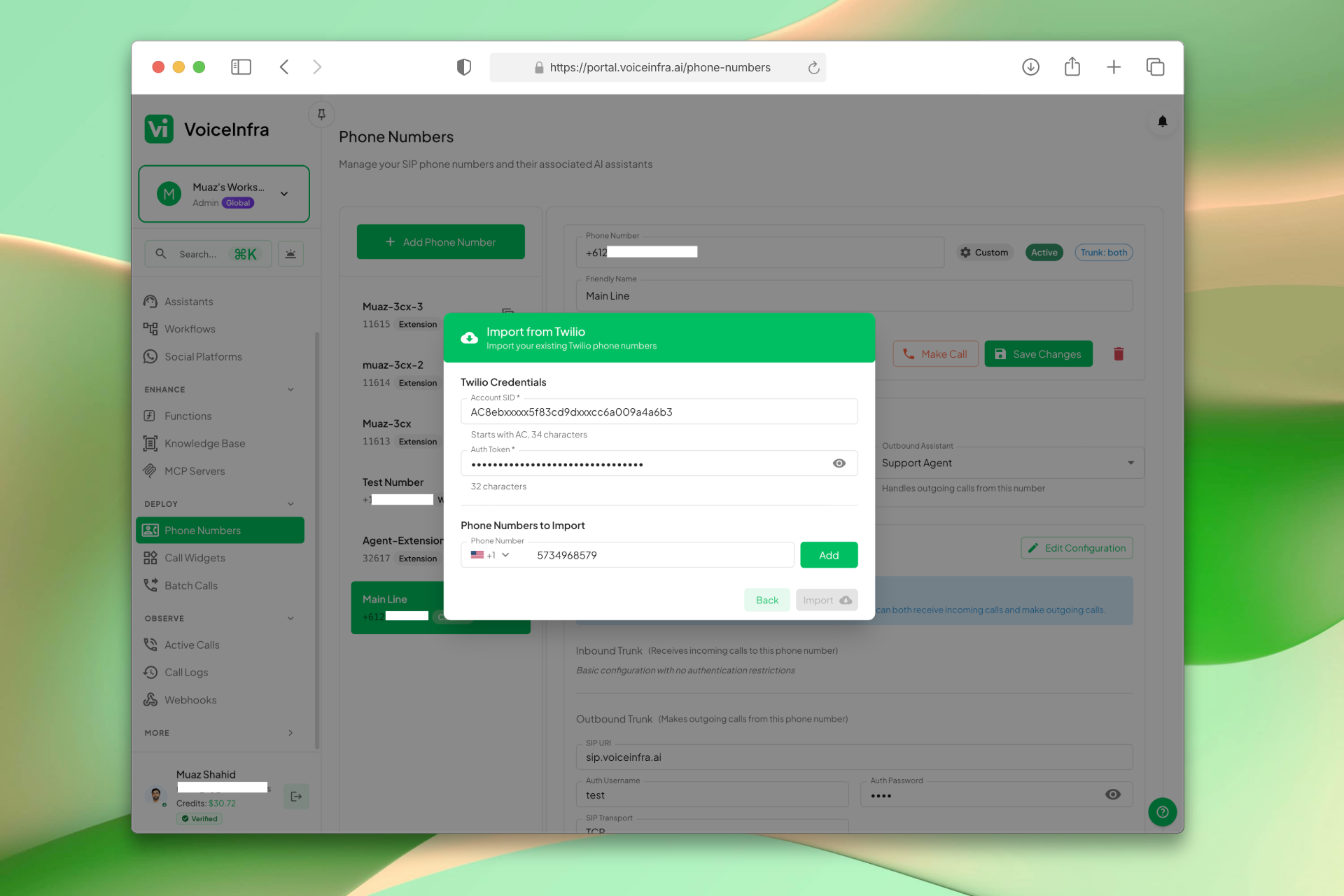Screen dimensions: 1344x896
Task: Pin the sidebar with pin icon
Action: tap(321, 114)
